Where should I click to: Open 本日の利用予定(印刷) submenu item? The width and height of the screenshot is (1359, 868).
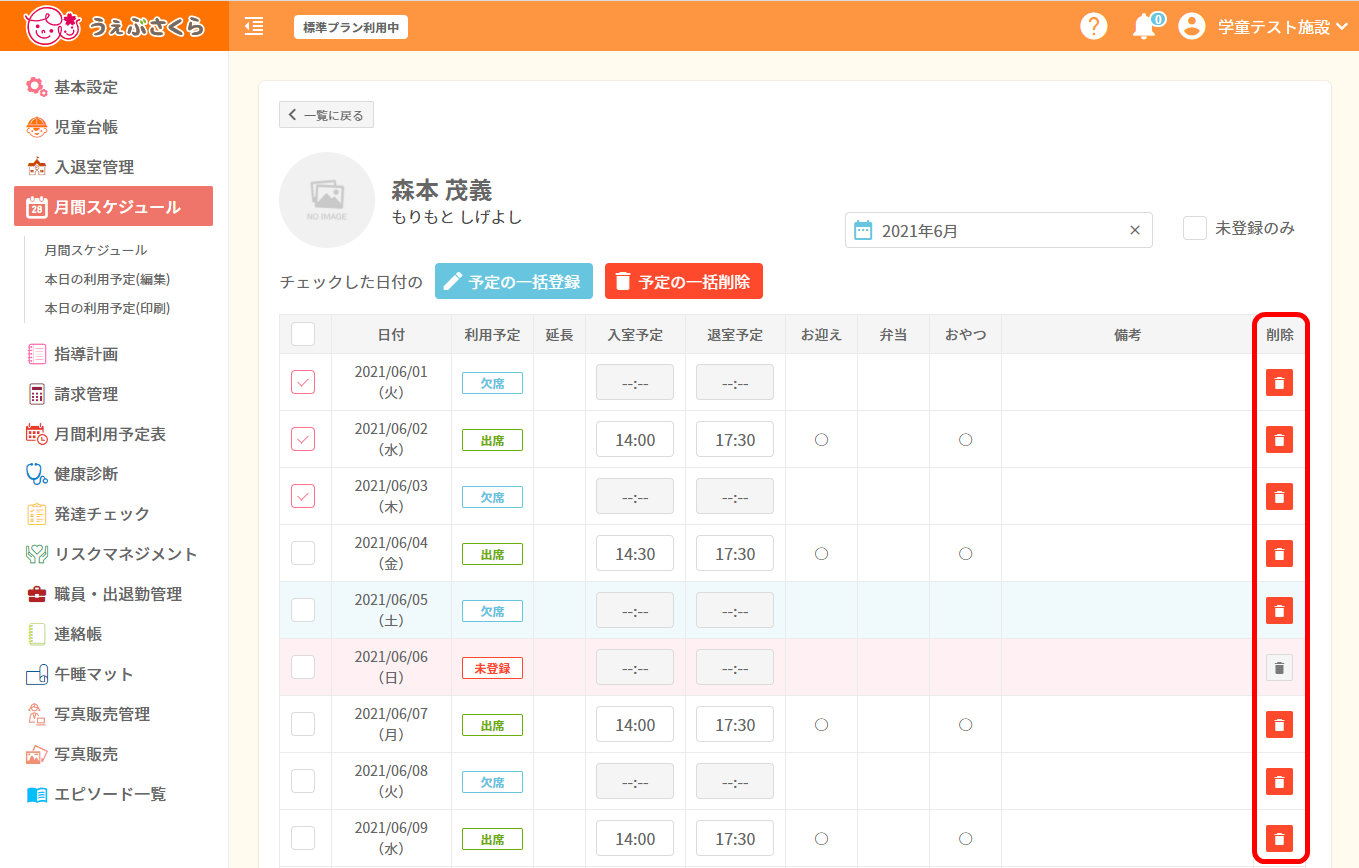click(107, 308)
